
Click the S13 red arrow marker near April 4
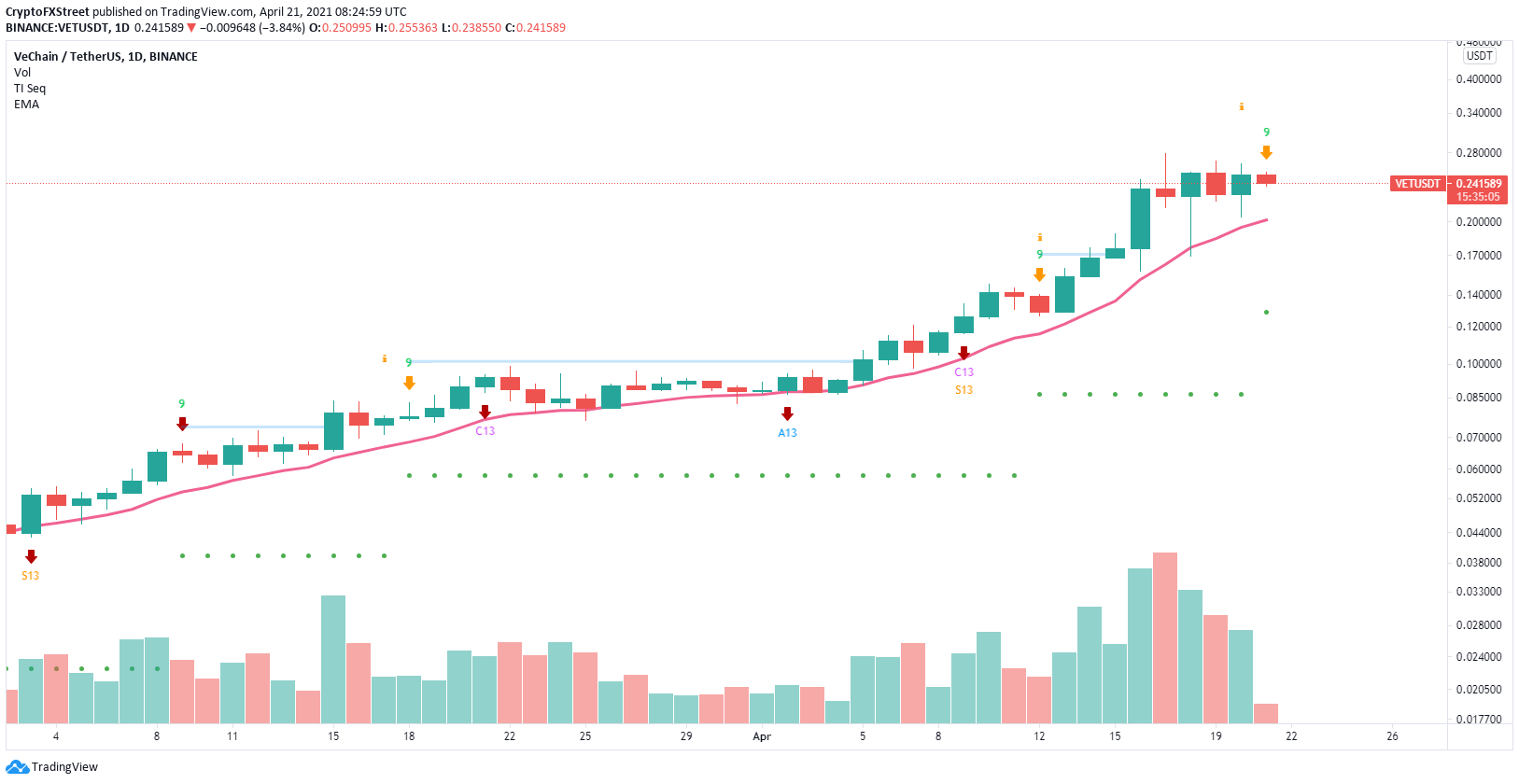31,557
